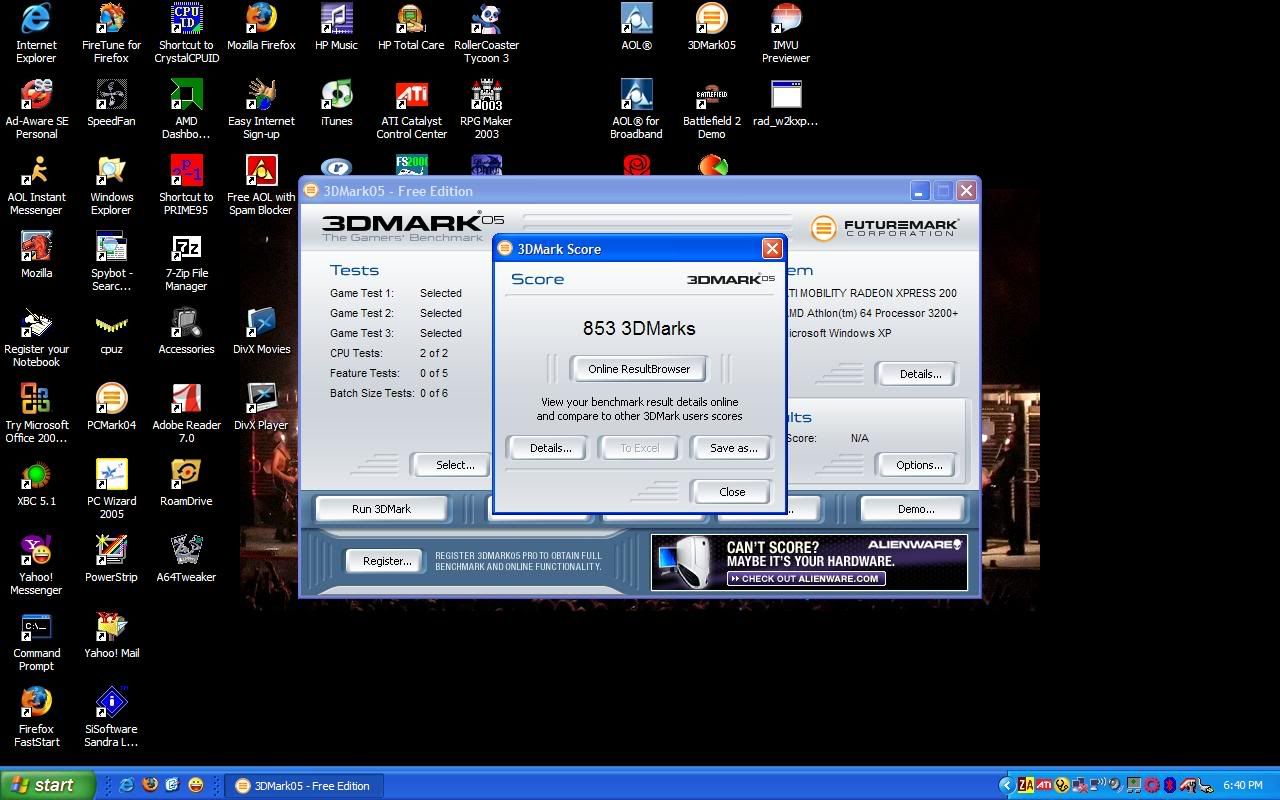Open Battlefield 2 Demo icon
1280x800 pixels.
[711, 109]
